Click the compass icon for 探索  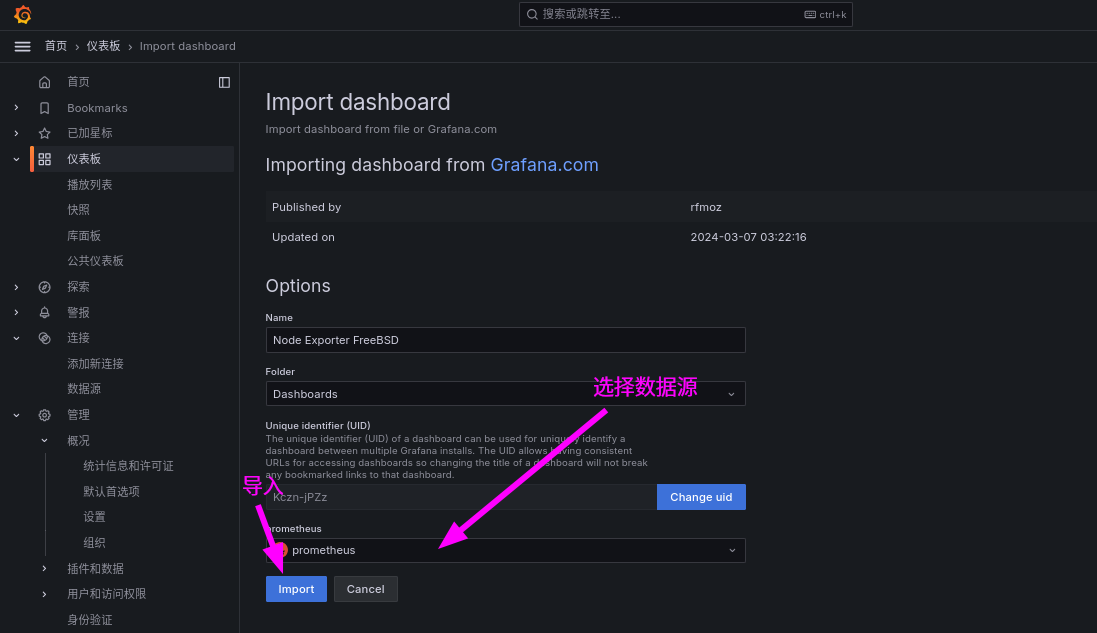pos(45,287)
